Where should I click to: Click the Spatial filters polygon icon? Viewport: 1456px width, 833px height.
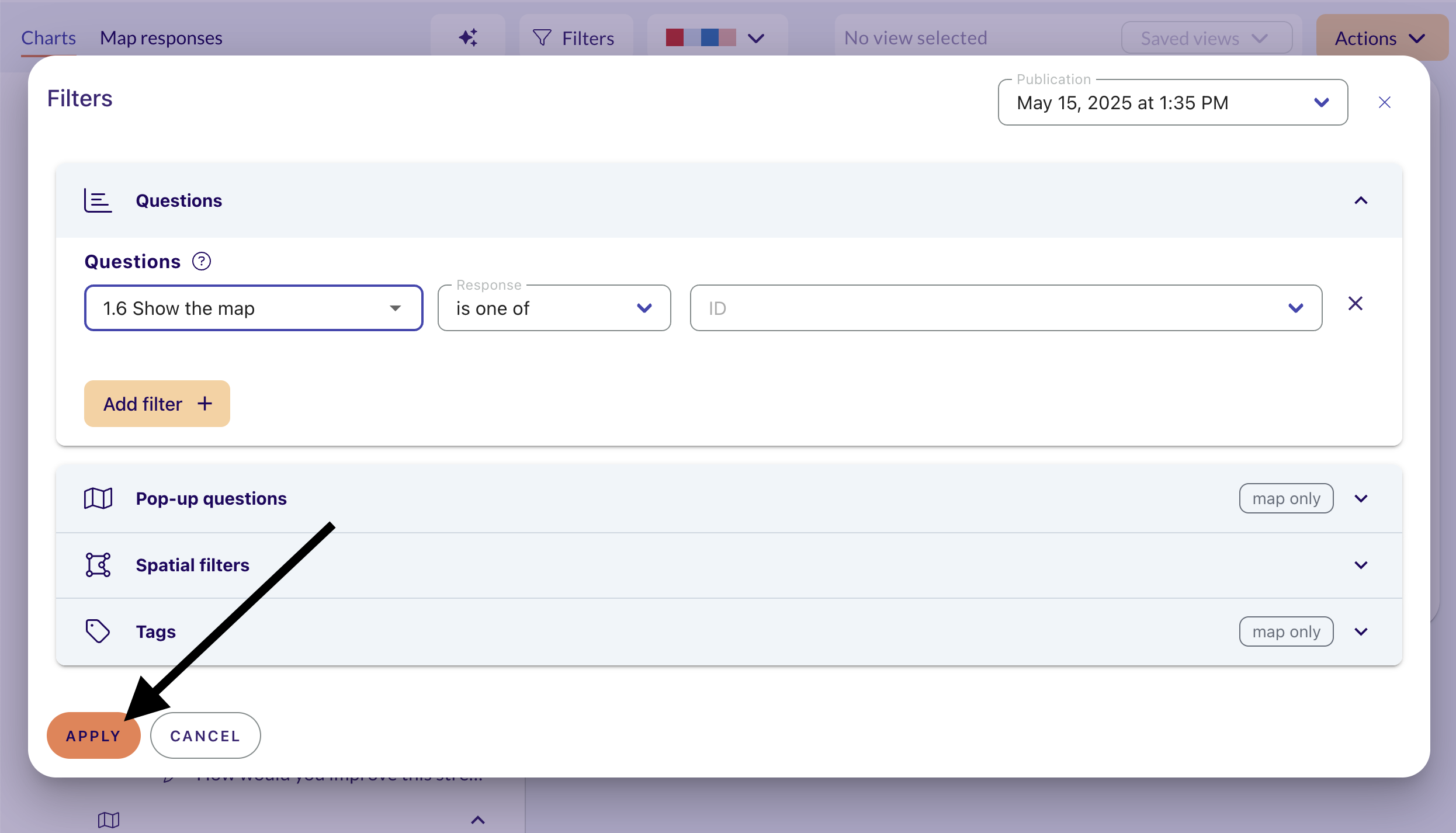coord(98,565)
